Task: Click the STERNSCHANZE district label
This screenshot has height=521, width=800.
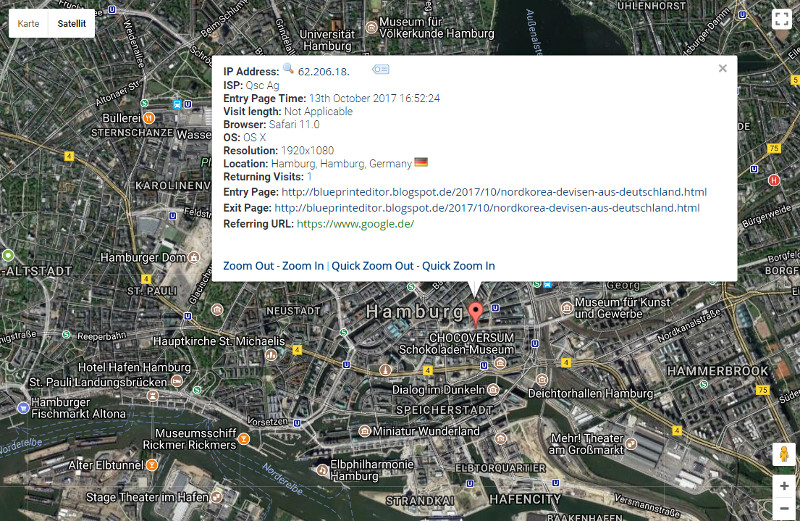Action: 132,132
